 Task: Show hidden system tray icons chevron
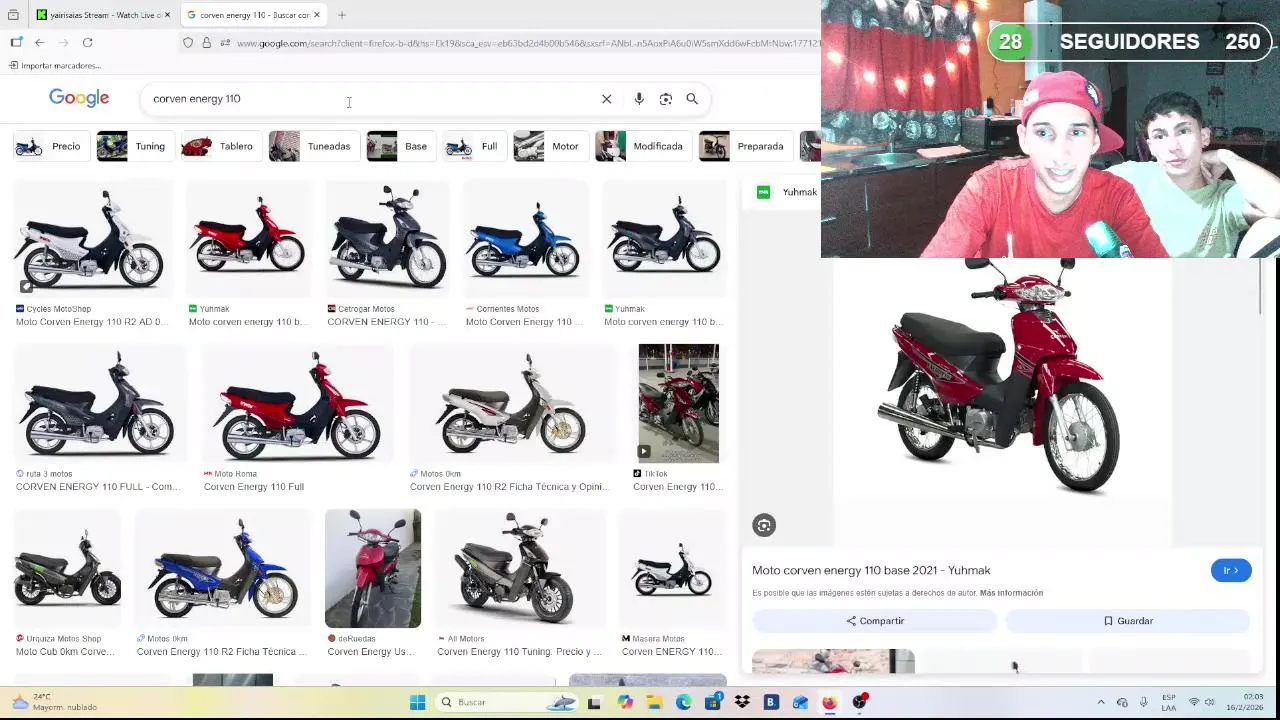[1101, 702]
